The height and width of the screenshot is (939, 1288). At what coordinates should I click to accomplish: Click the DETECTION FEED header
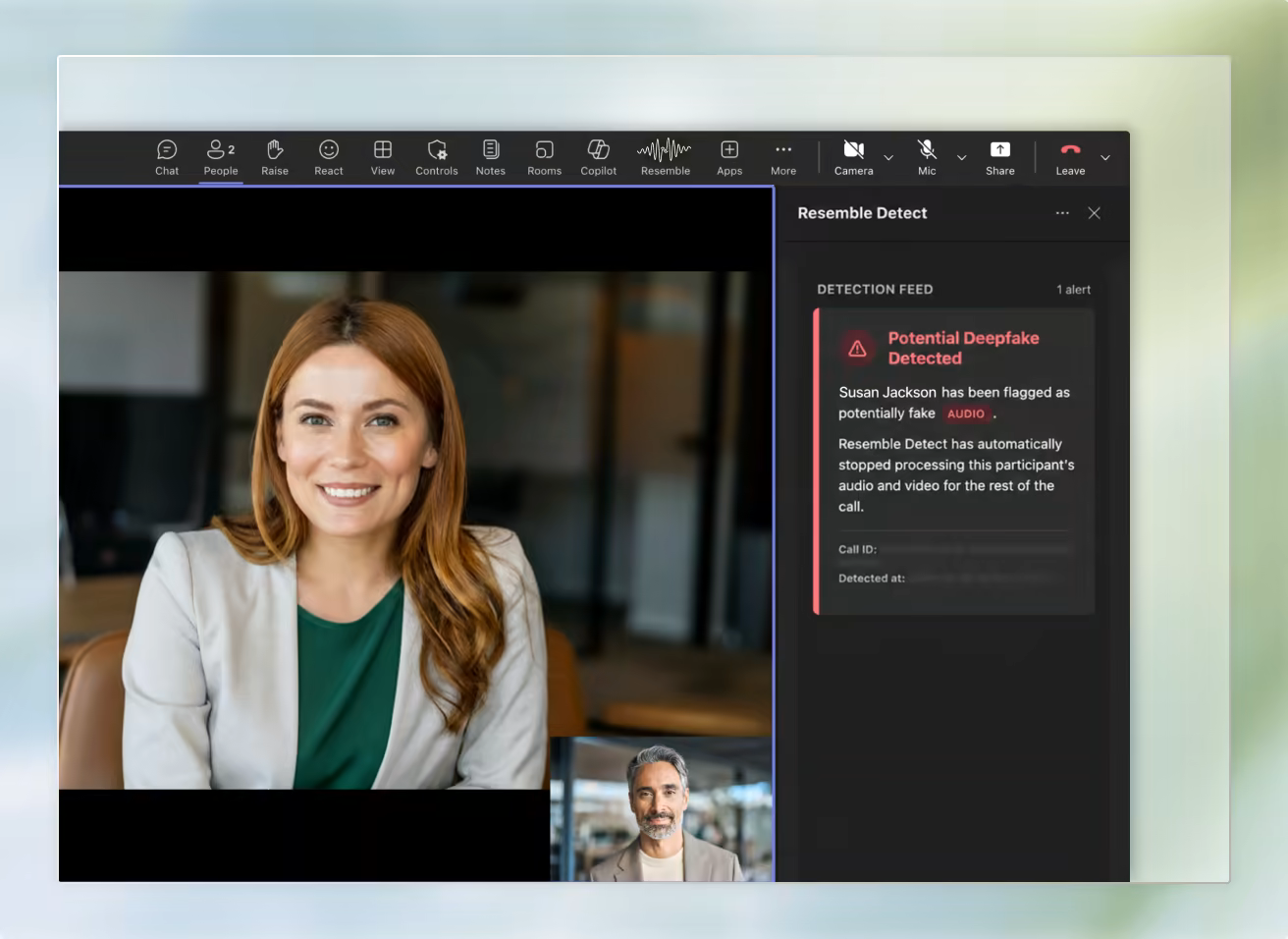pos(875,290)
